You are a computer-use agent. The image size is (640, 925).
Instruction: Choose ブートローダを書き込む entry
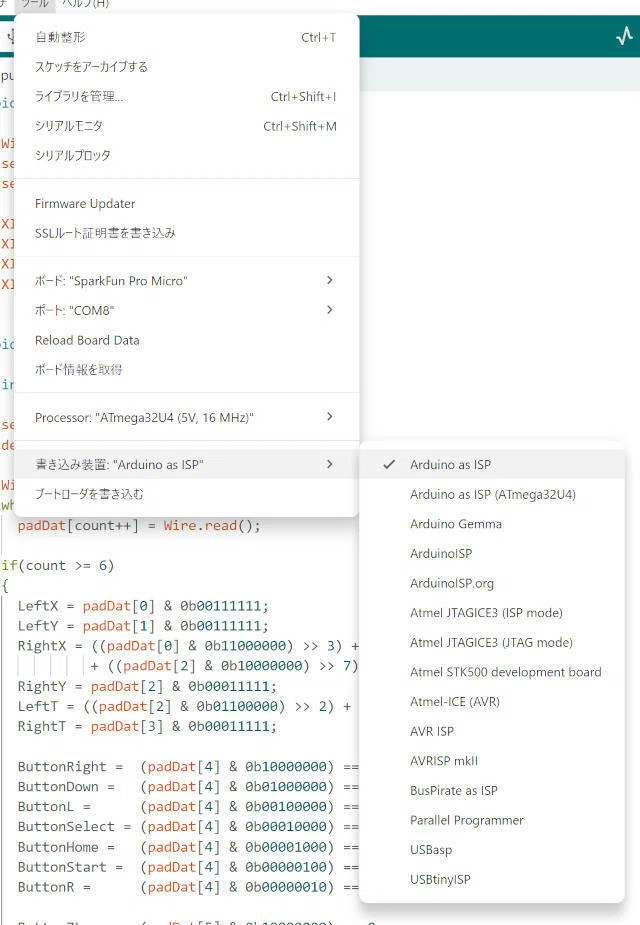tap(186, 494)
